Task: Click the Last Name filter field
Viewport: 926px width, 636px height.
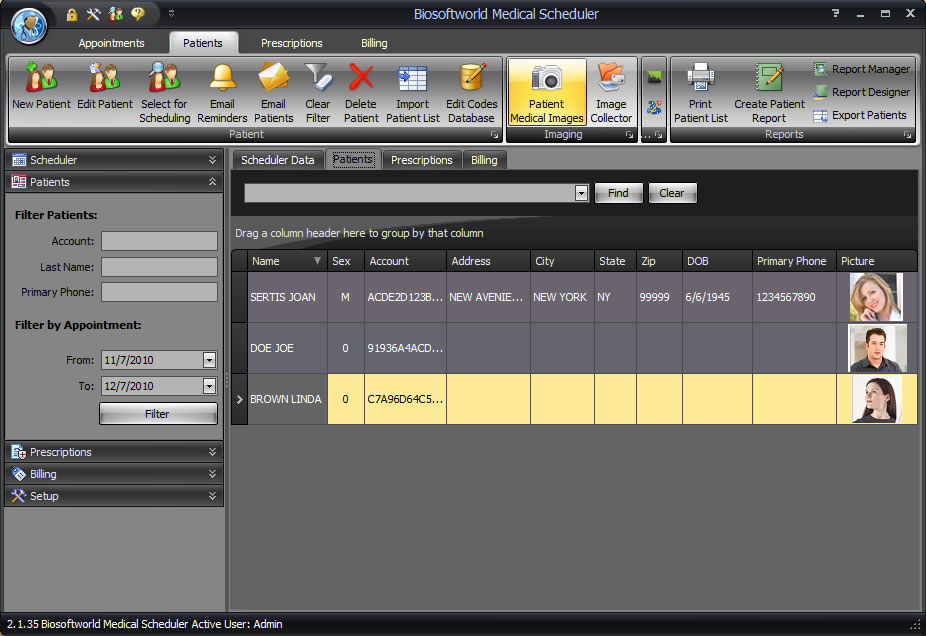Action: coord(159,267)
